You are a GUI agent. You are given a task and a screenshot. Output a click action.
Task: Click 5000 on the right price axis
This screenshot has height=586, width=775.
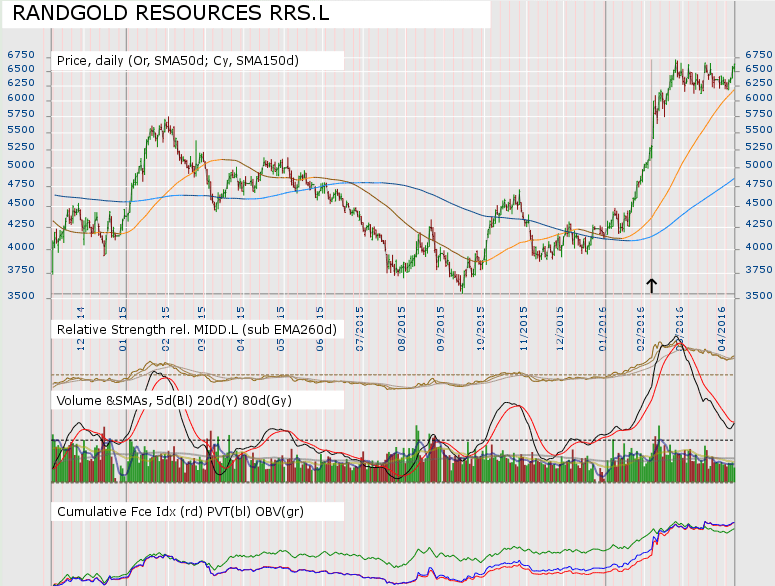pyautogui.click(x=755, y=166)
